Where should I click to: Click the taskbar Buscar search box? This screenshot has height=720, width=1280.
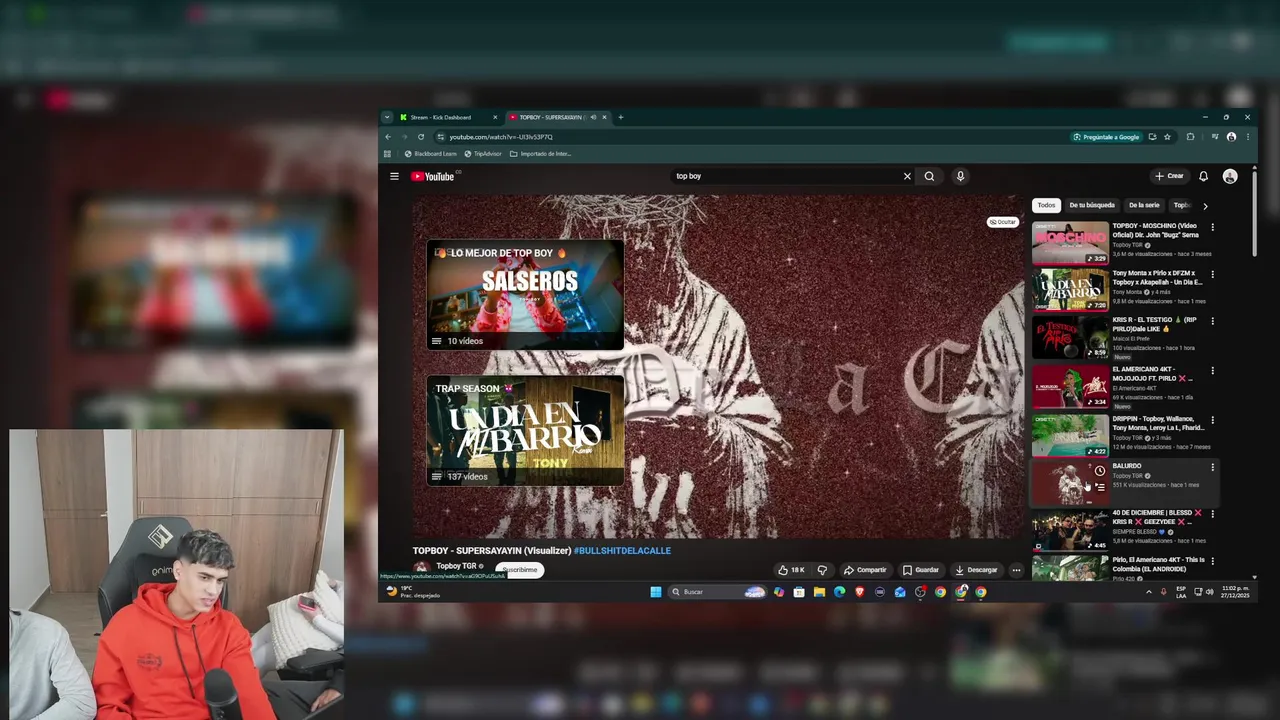point(718,592)
